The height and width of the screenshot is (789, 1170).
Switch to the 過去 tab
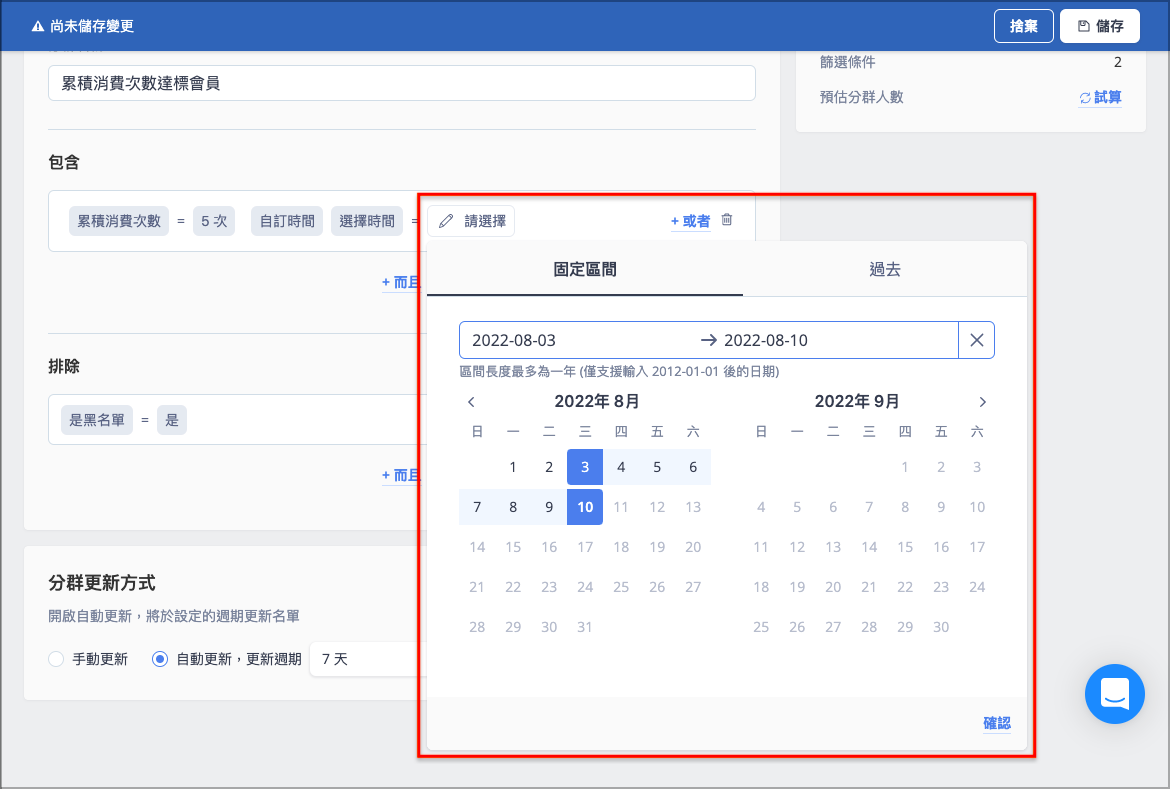click(885, 269)
